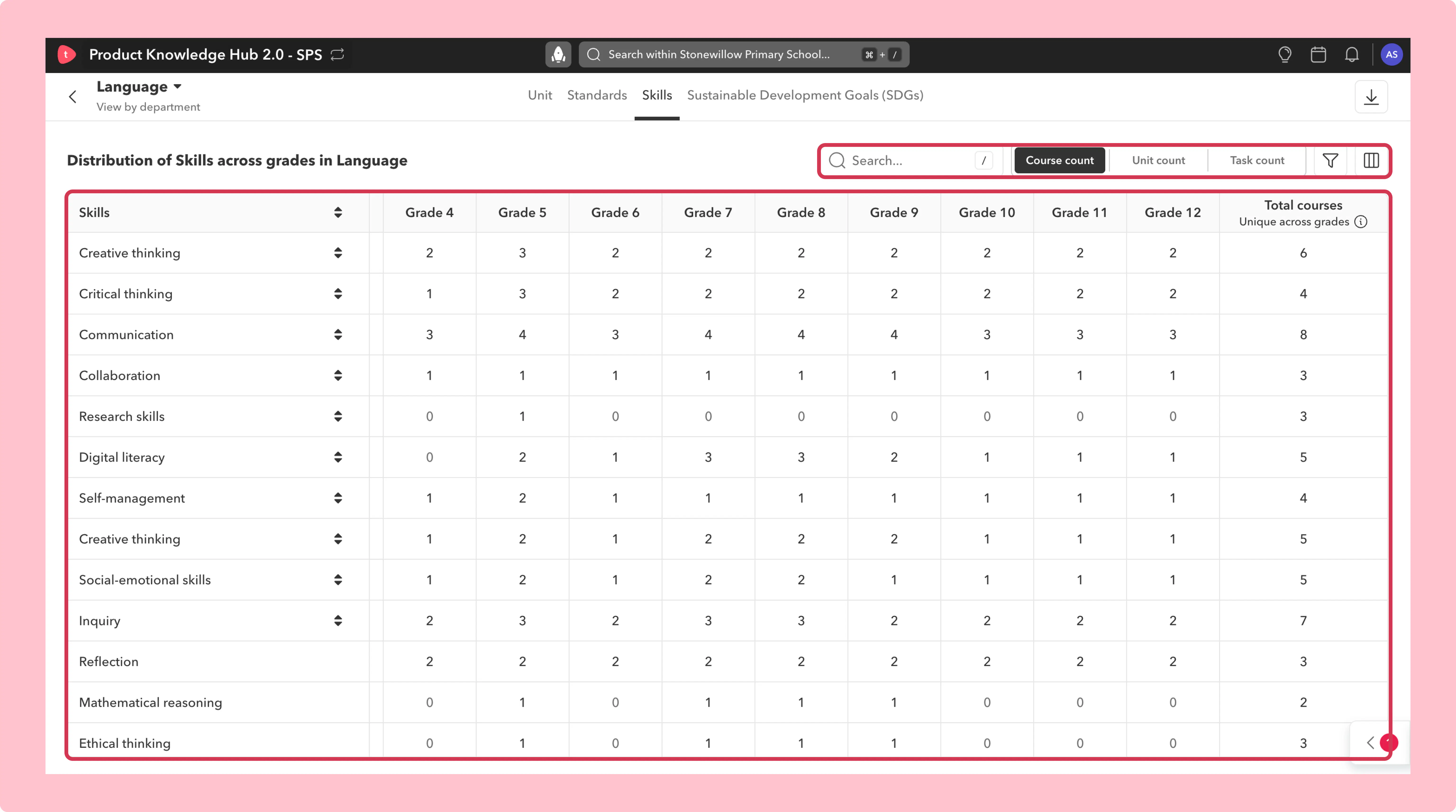The height and width of the screenshot is (812, 1456).
Task: Select the Skills tab
Action: tap(657, 95)
